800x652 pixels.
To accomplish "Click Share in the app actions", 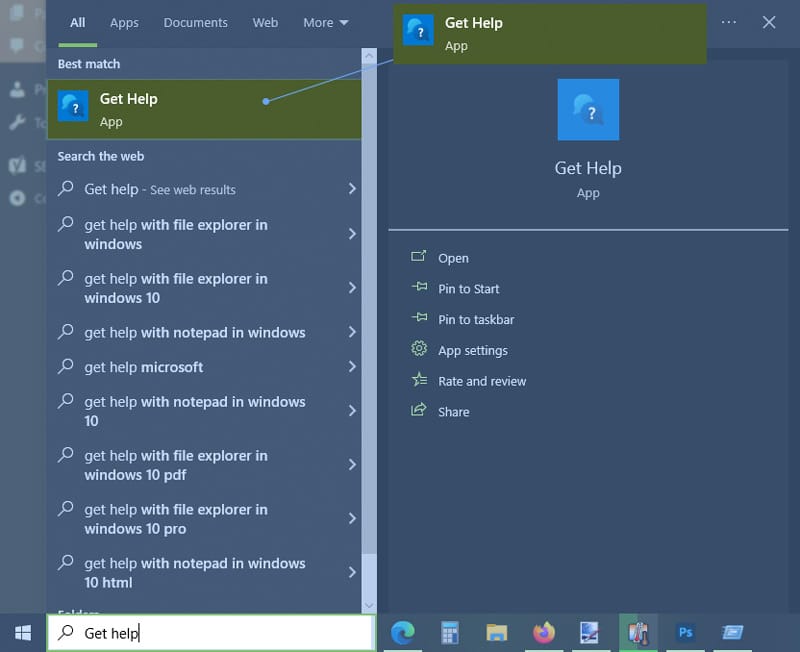I will click(x=454, y=412).
